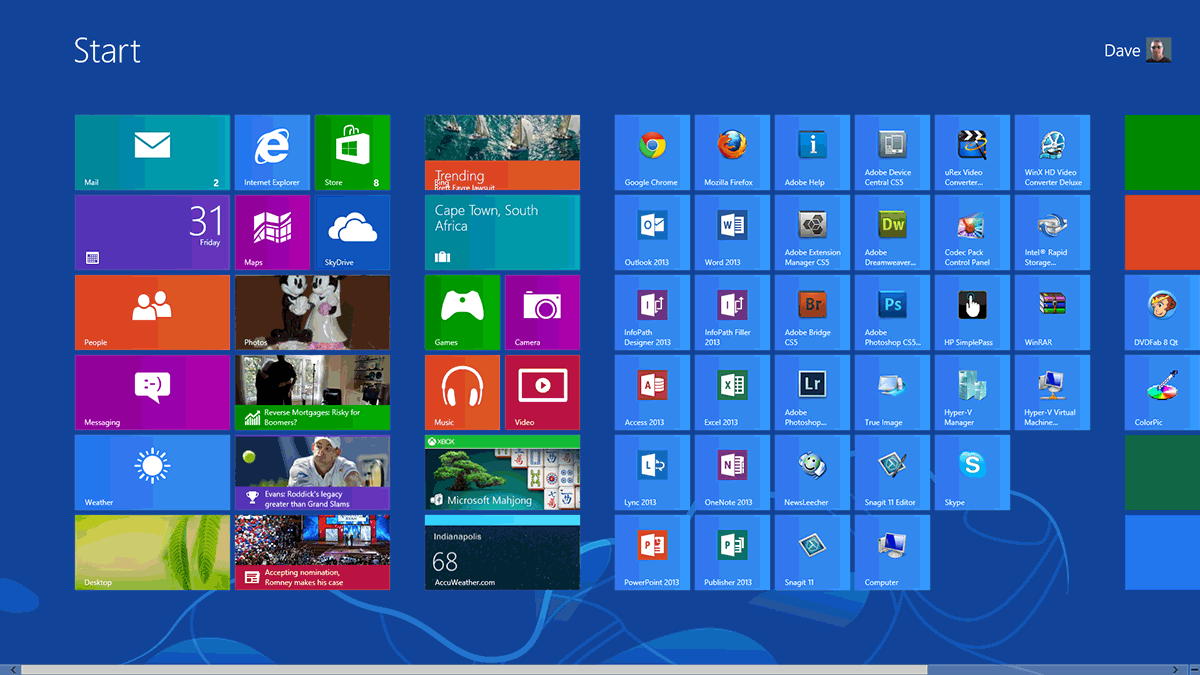Open True Image
Screen dimensions: 1200x675
892,392
